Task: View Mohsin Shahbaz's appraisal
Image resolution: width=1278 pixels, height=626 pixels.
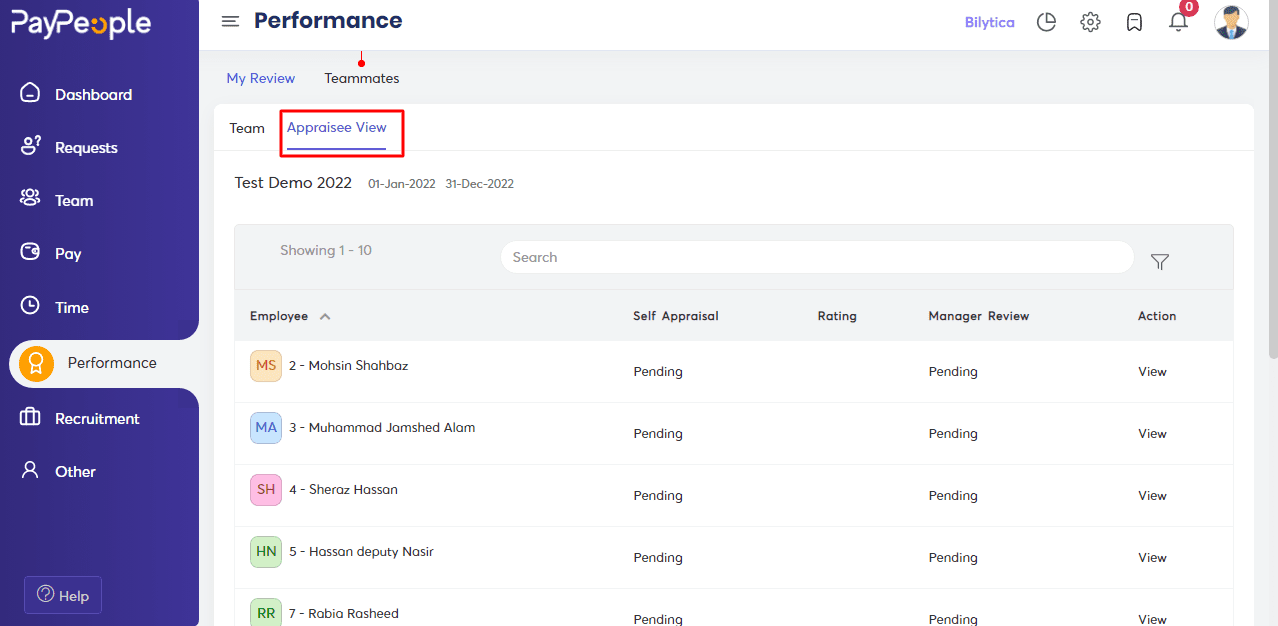Action: click(1152, 371)
